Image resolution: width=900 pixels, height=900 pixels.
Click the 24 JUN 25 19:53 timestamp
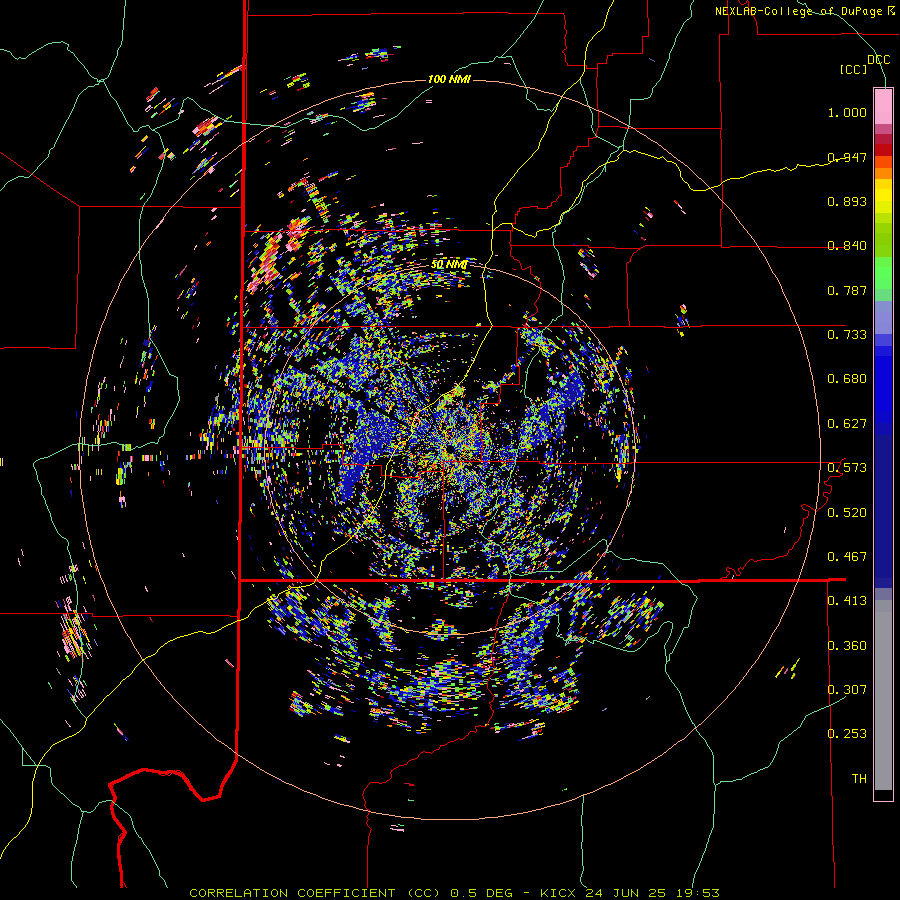tap(652, 893)
